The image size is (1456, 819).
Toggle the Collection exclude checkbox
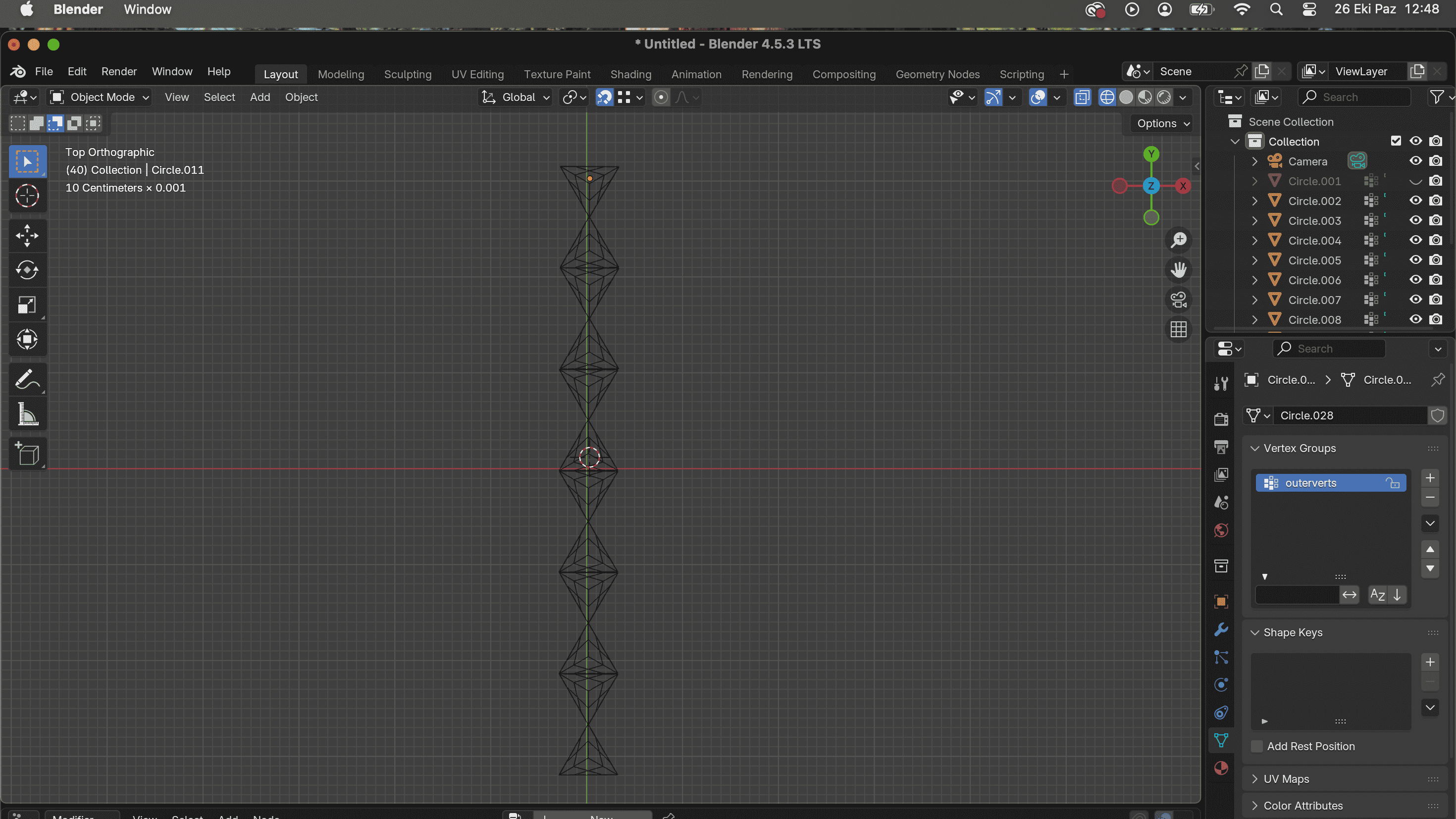pos(1396,141)
